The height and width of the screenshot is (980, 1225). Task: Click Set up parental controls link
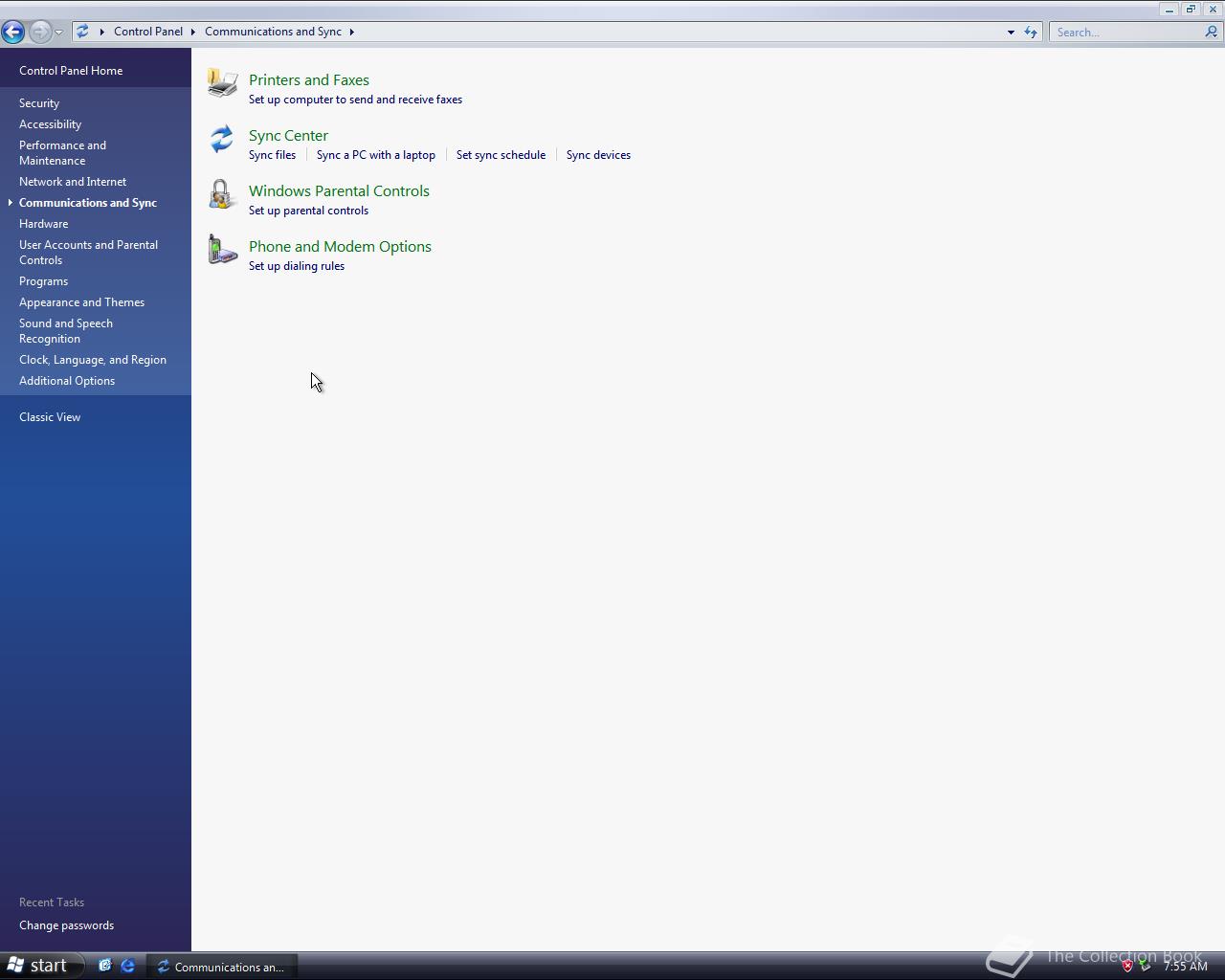point(308,211)
